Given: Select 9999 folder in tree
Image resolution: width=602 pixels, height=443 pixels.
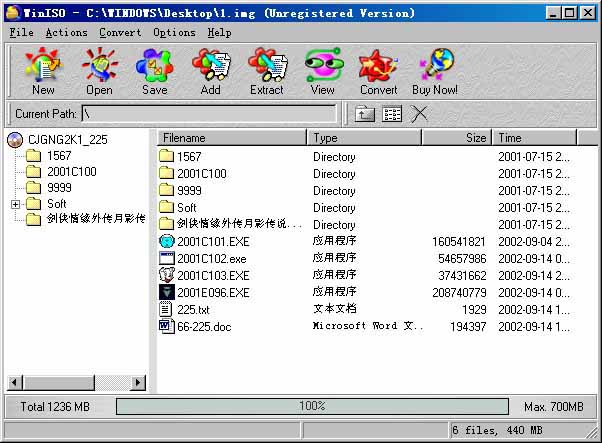Looking at the screenshot, I should point(59,188).
